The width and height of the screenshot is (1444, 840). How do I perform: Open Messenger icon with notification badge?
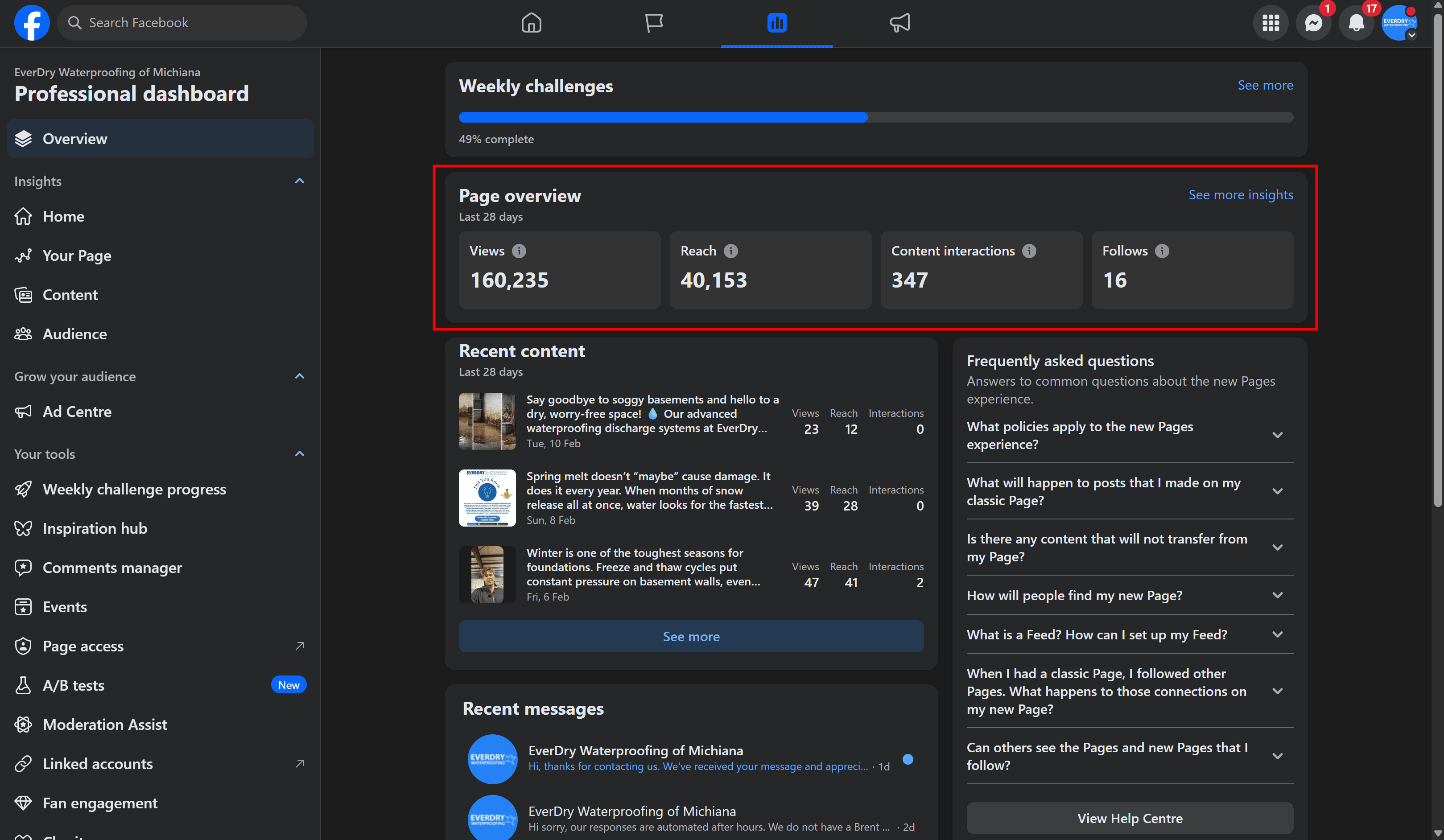(x=1313, y=23)
